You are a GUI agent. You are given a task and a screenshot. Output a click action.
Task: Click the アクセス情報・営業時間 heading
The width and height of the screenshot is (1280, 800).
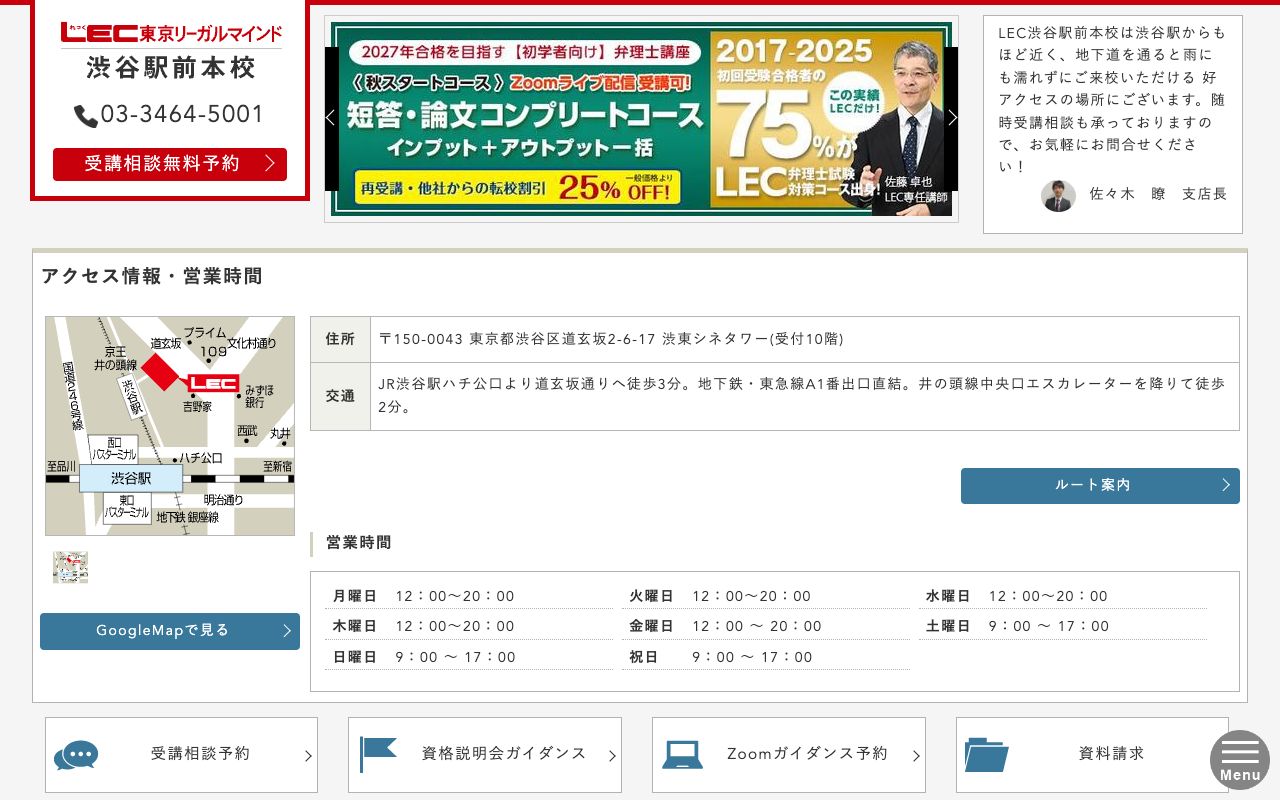point(152,277)
